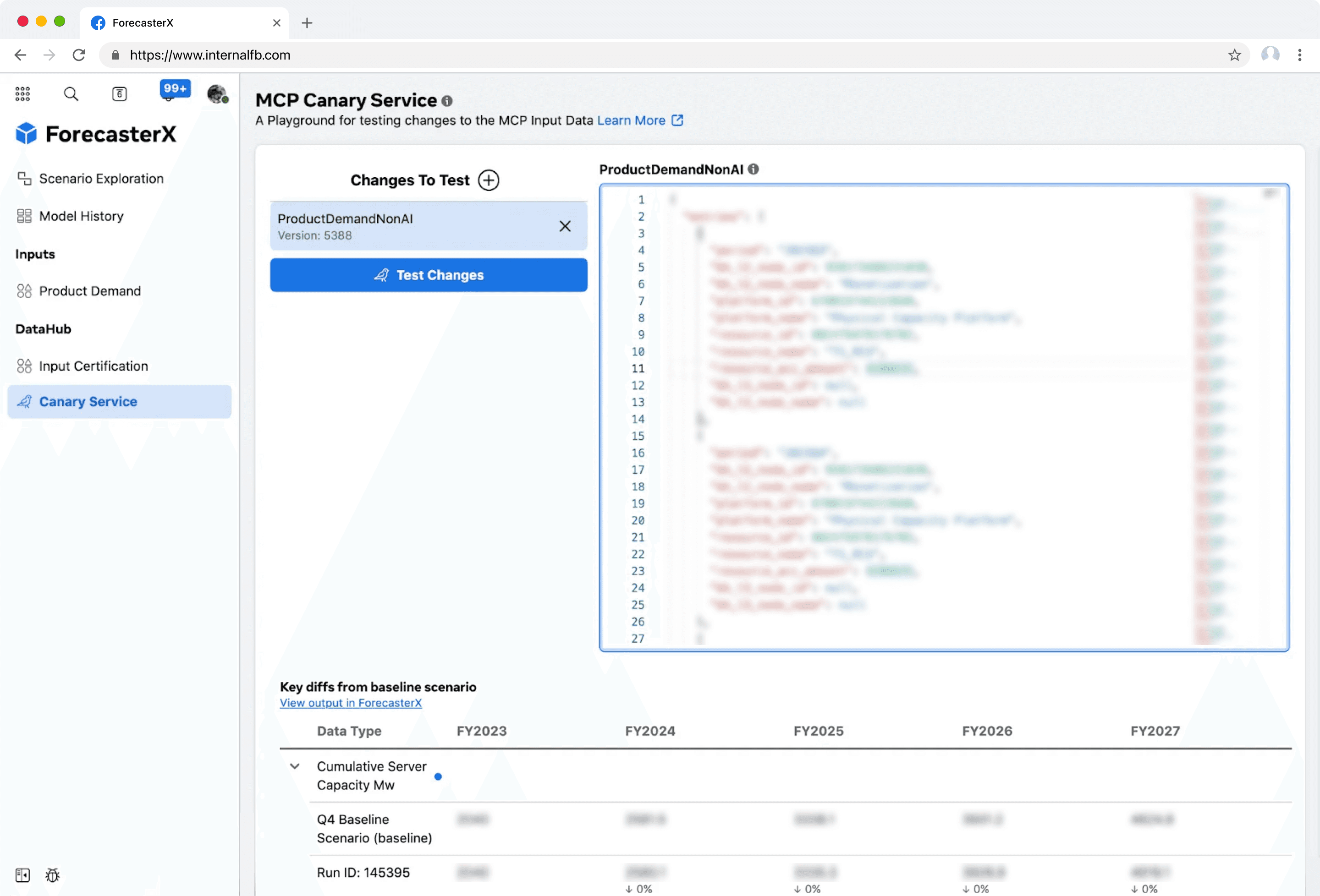Open the Chrome profile icon

pyautogui.click(x=1270, y=55)
